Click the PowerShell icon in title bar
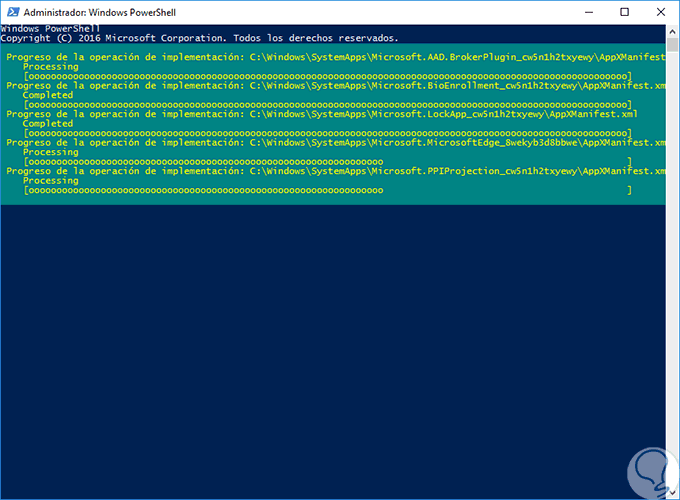 [x=13, y=12]
